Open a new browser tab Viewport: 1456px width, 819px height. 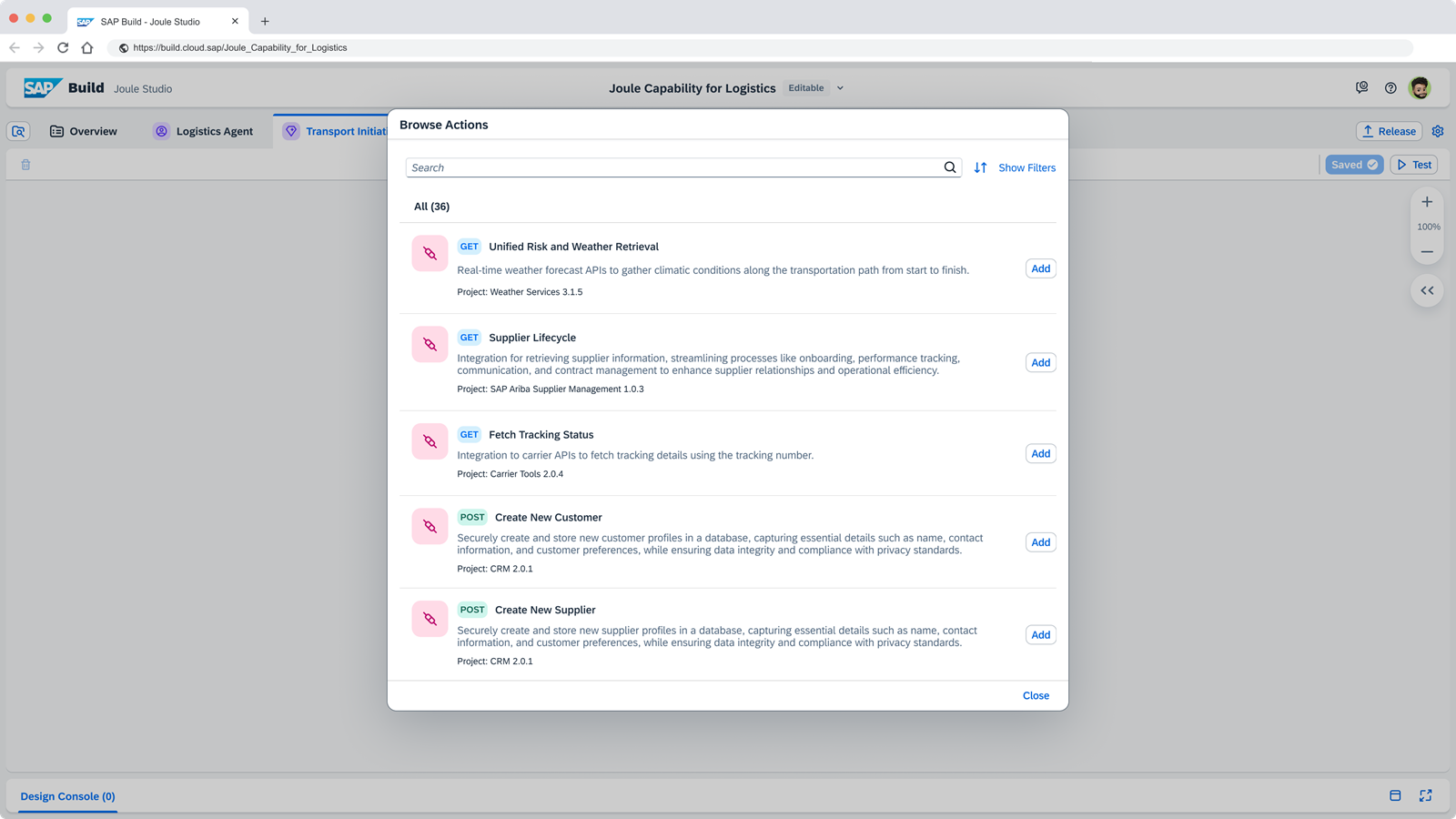pyautogui.click(x=265, y=21)
